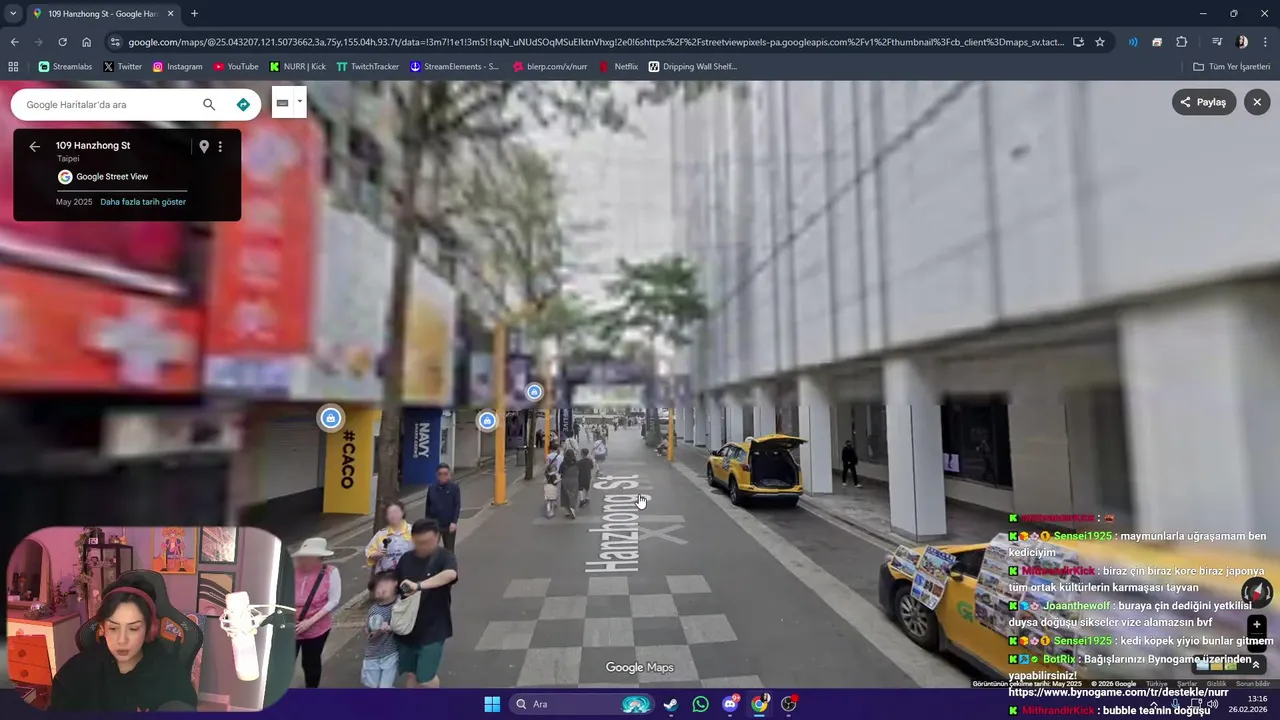This screenshot has width=1280, height=720.
Task: Open the NURR | Kick bookmark
Action: click(x=298, y=67)
